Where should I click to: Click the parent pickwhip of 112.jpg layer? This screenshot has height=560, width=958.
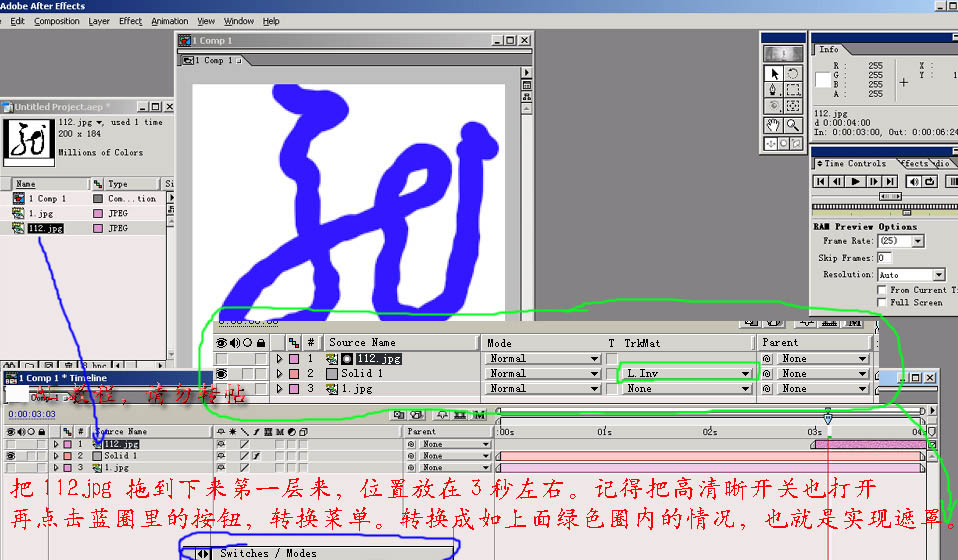pos(411,444)
